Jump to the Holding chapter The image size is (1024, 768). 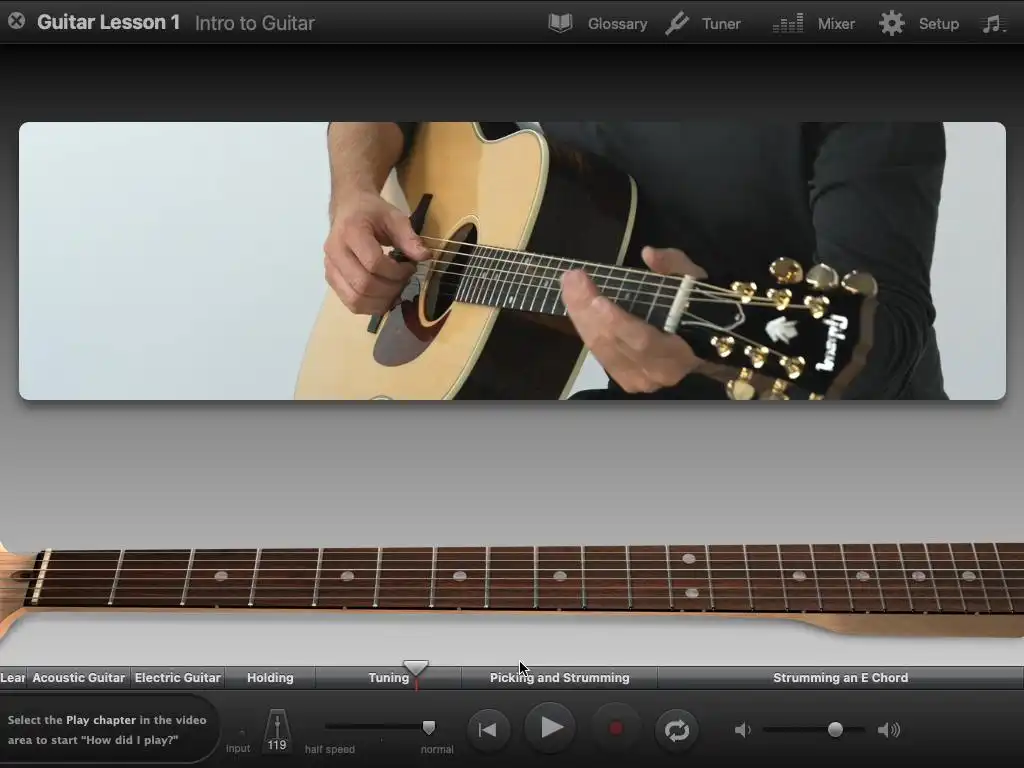tap(270, 678)
